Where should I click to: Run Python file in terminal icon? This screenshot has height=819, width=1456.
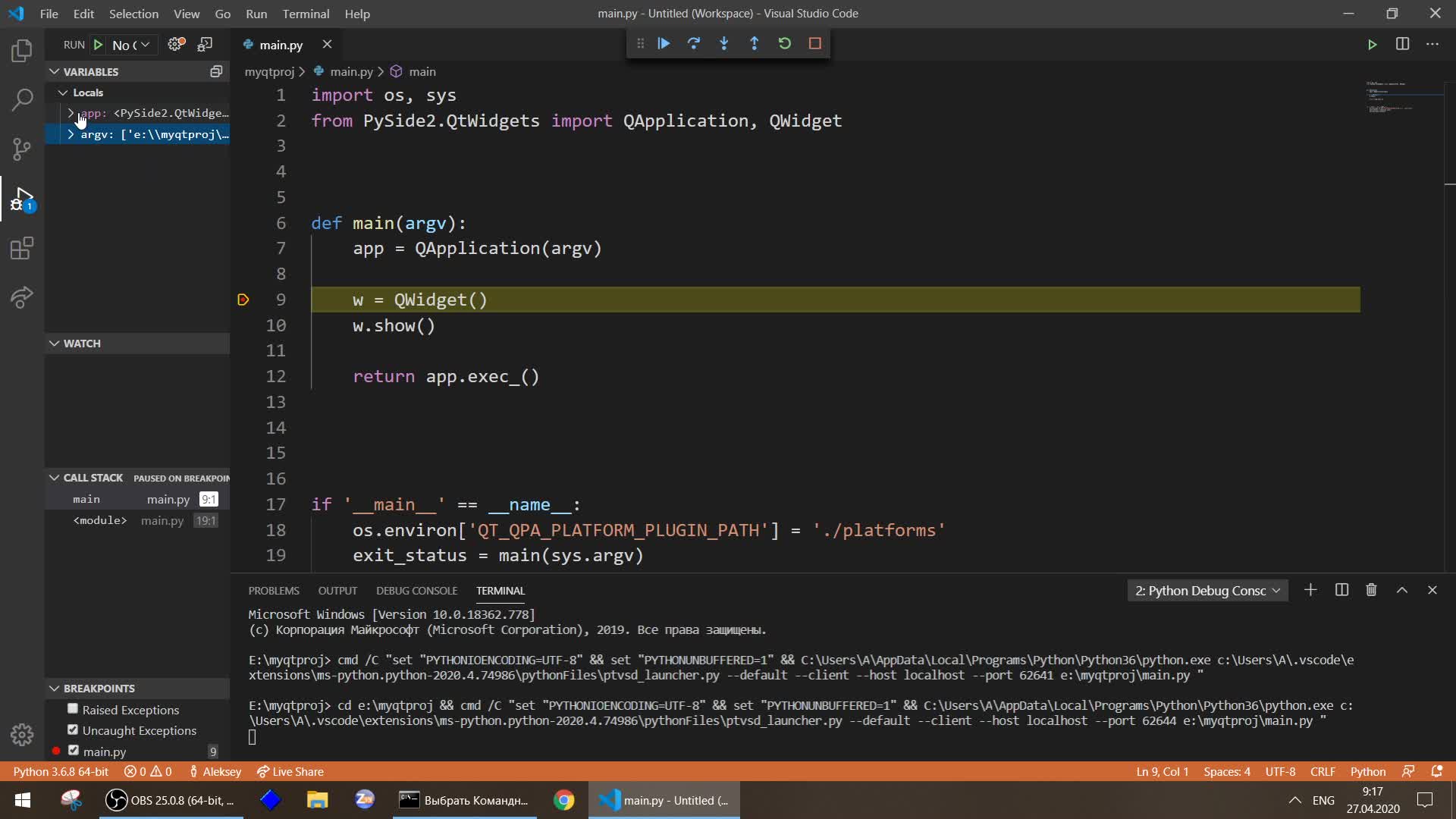(x=1372, y=44)
